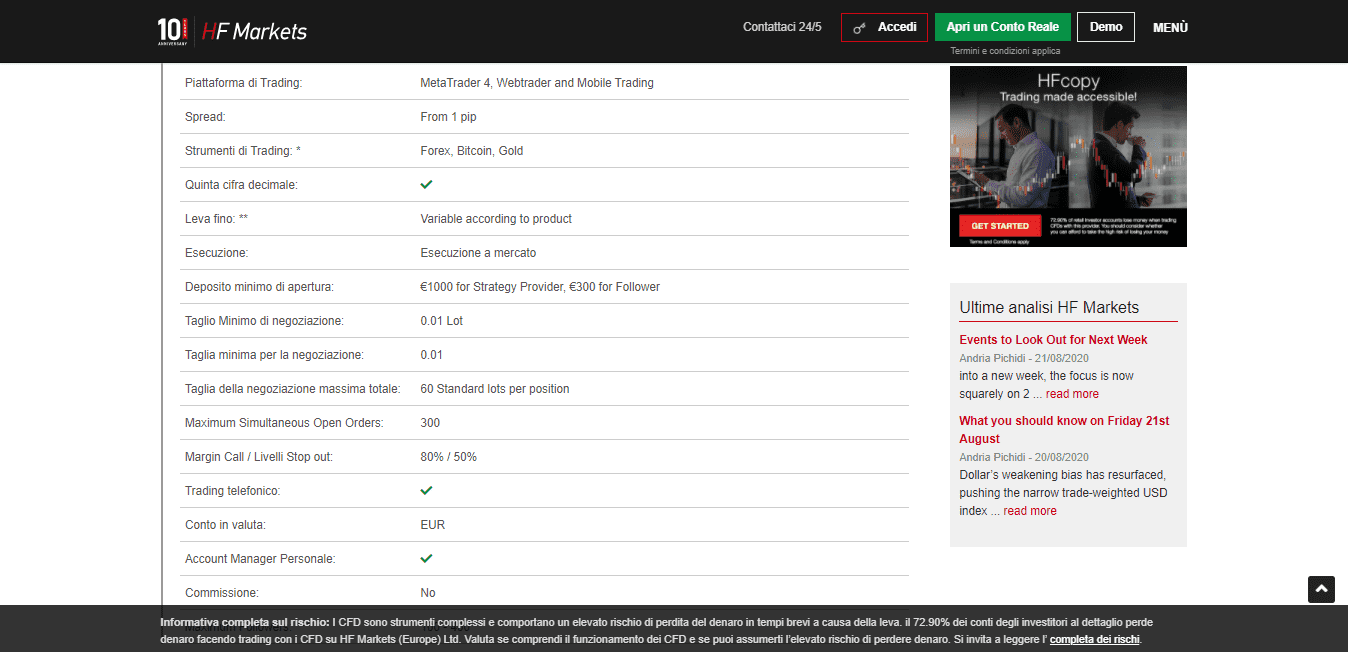Viewport: 1348px width, 652px height.
Task: Click Taglia minima per la negoziazione label
Action: (274, 355)
